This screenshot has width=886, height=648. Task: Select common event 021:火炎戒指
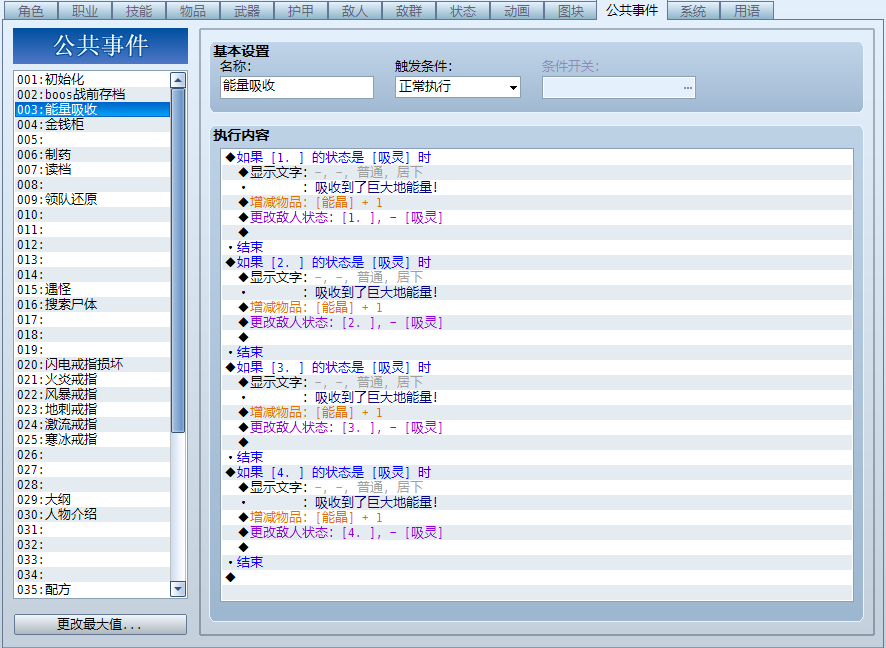(x=92, y=380)
